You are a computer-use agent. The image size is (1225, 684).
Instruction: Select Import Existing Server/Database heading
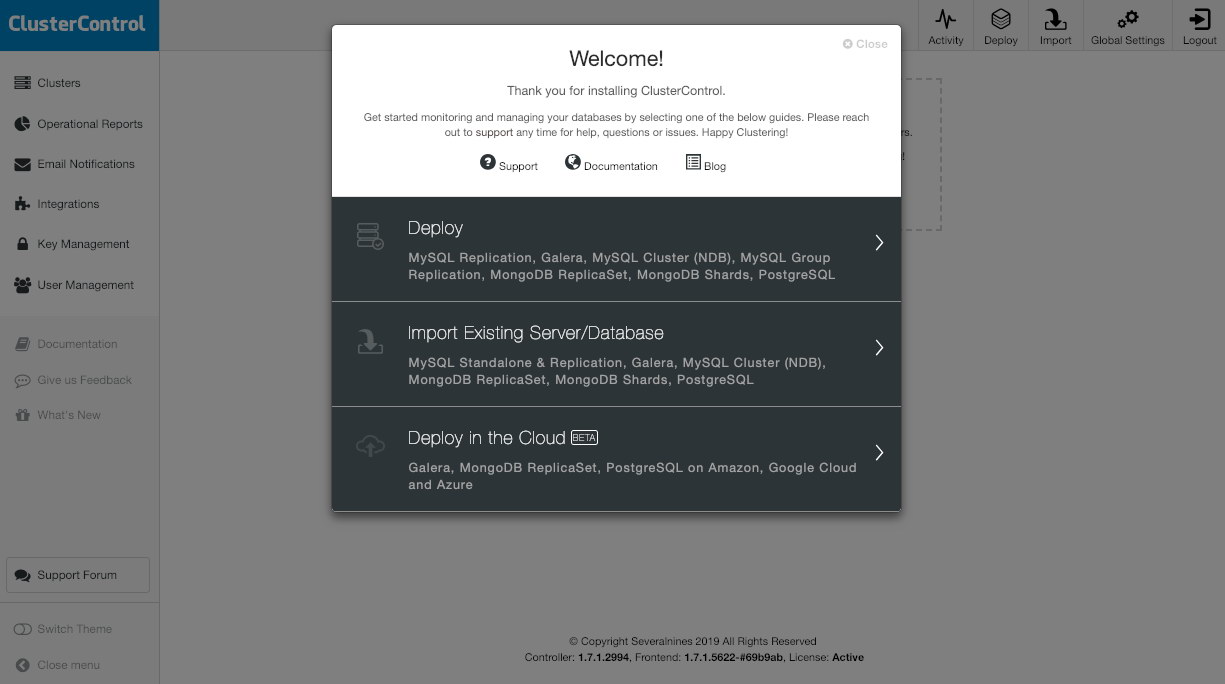(x=536, y=333)
